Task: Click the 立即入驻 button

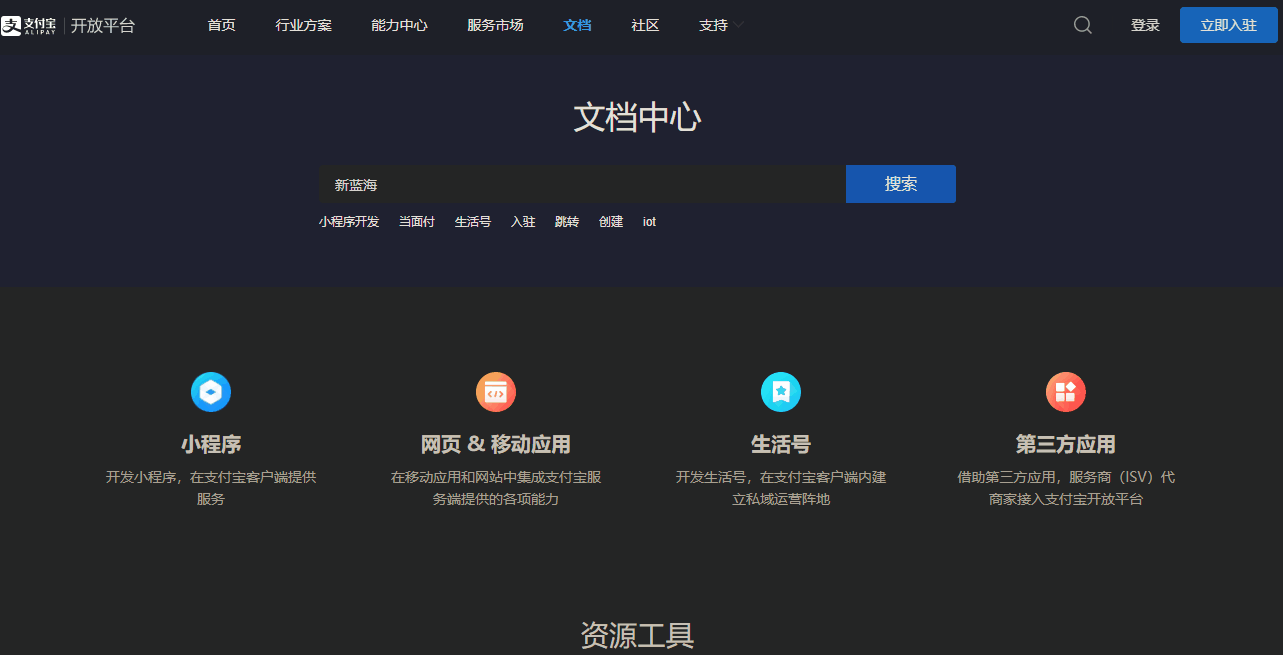Action: [x=1229, y=25]
